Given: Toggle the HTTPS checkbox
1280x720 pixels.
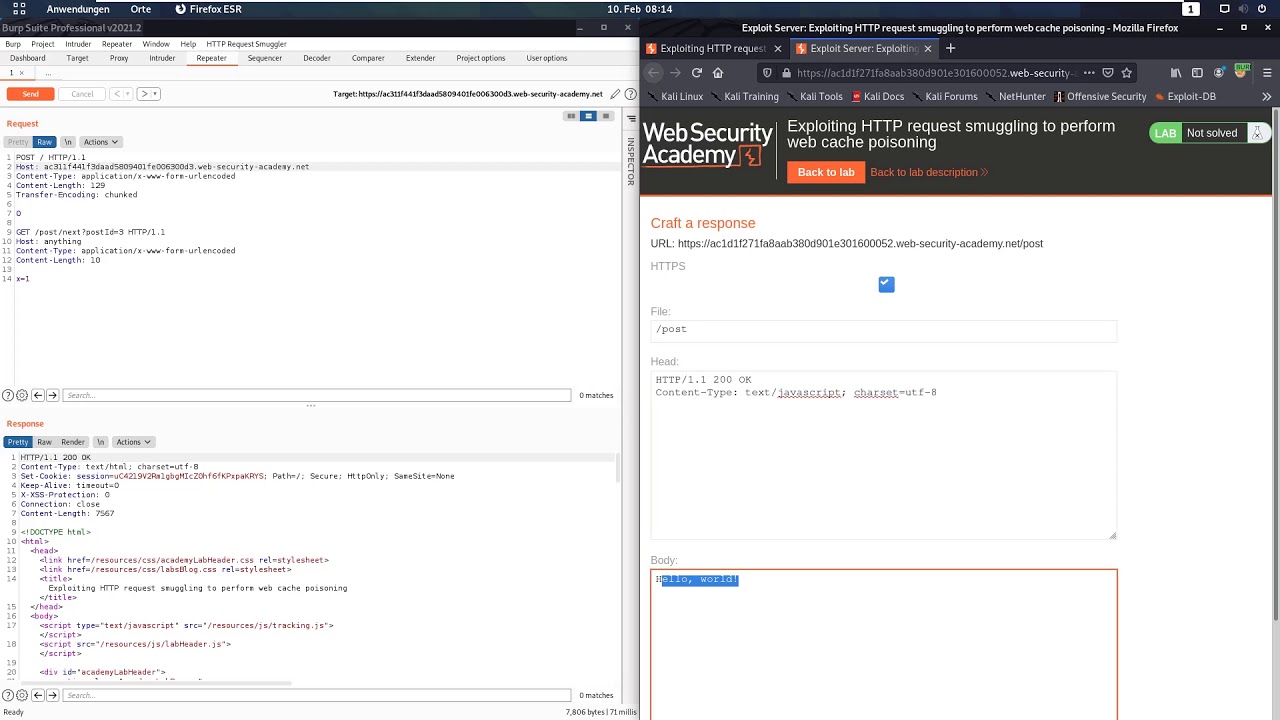Looking at the screenshot, I should coord(886,284).
